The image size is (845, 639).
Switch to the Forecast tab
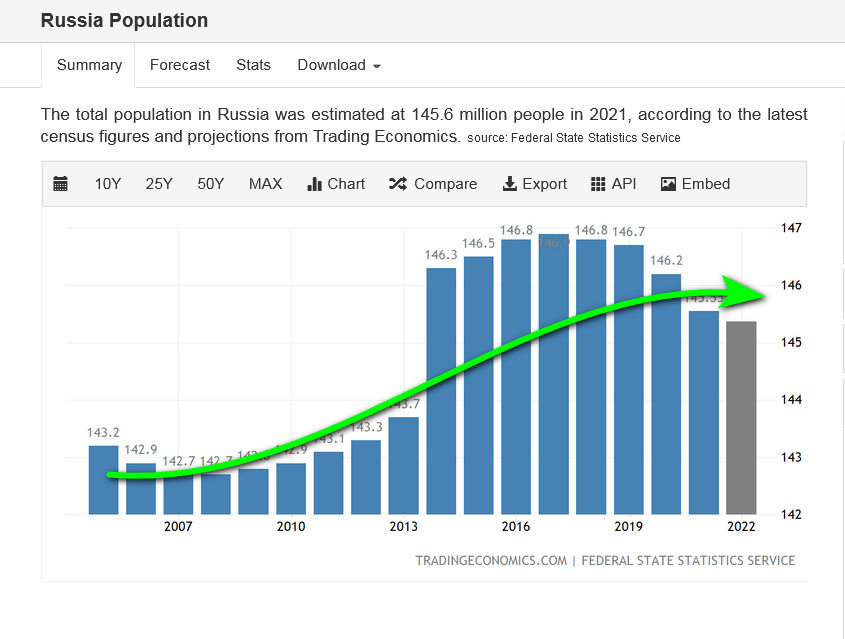180,65
